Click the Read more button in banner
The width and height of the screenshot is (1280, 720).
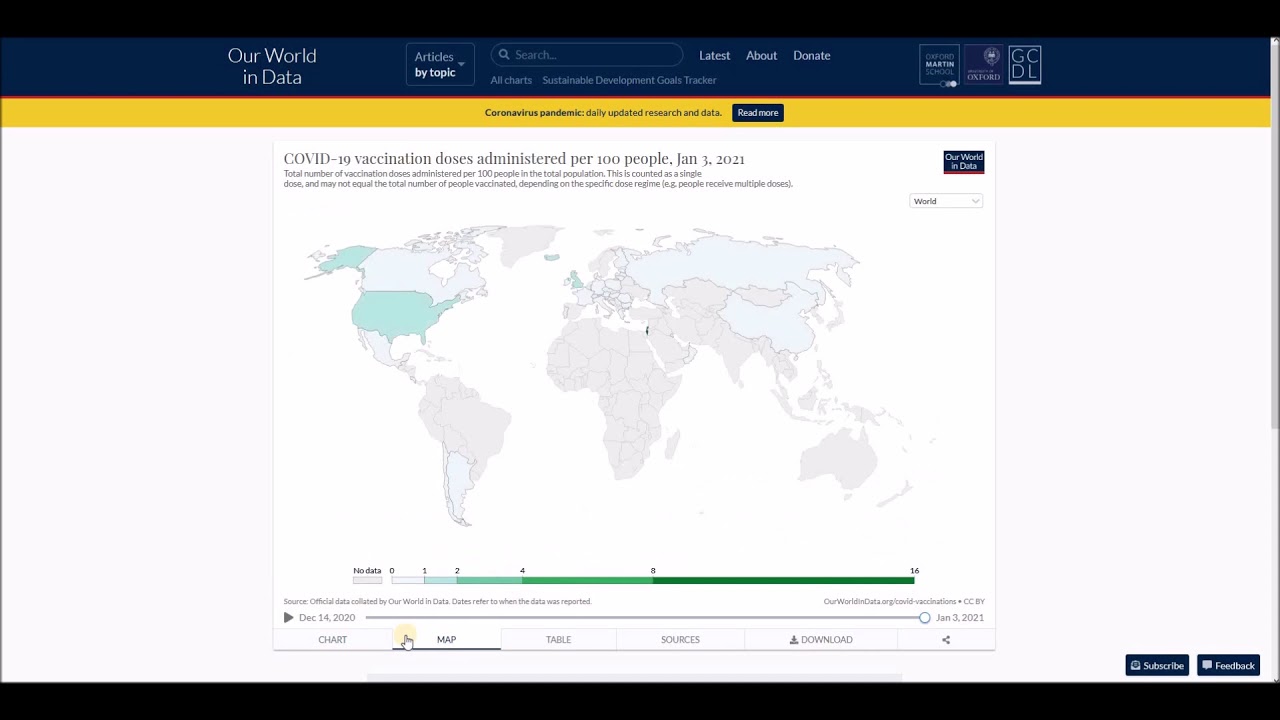click(757, 113)
